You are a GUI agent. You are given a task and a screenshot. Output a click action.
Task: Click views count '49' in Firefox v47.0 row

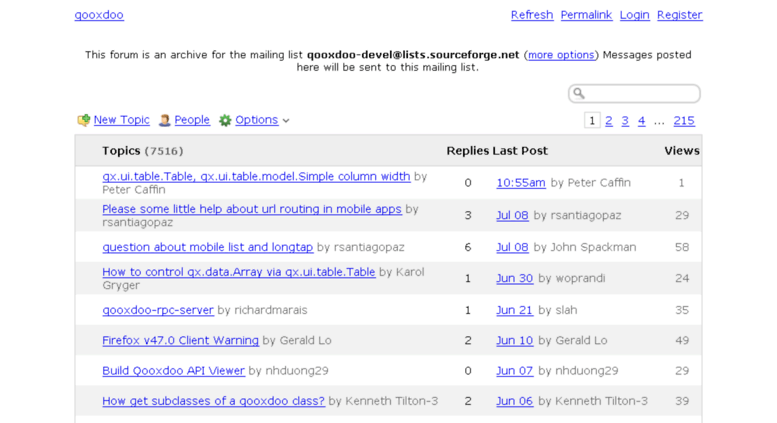pyautogui.click(x=682, y=340)
